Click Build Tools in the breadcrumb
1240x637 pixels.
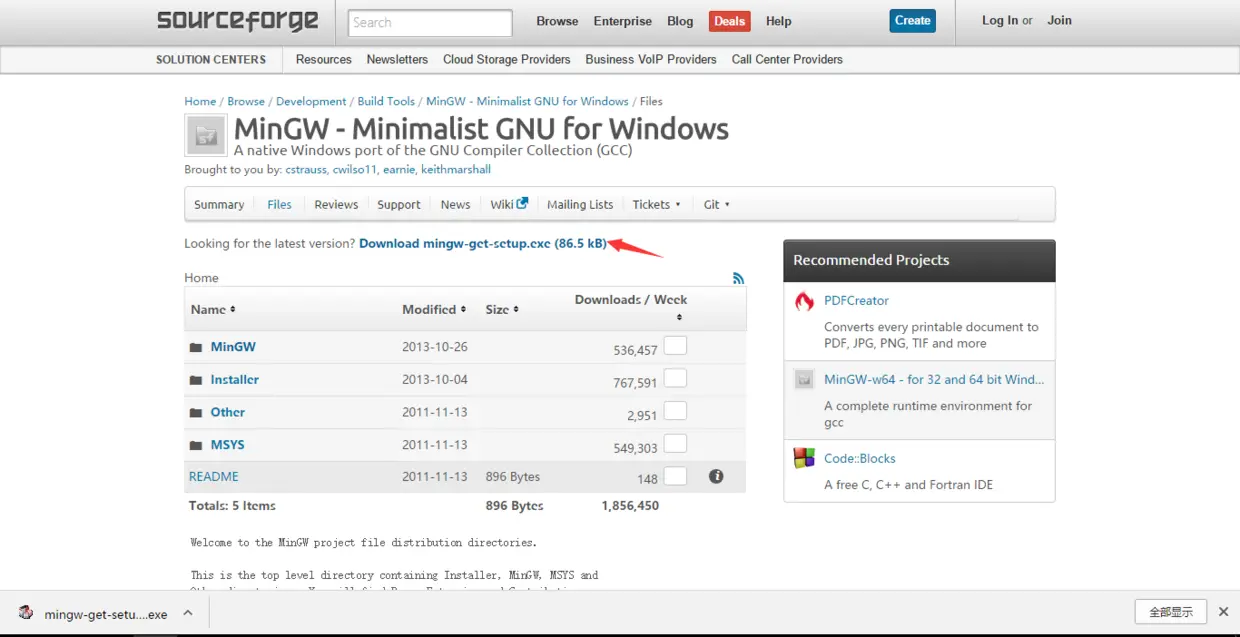[386, 101]
